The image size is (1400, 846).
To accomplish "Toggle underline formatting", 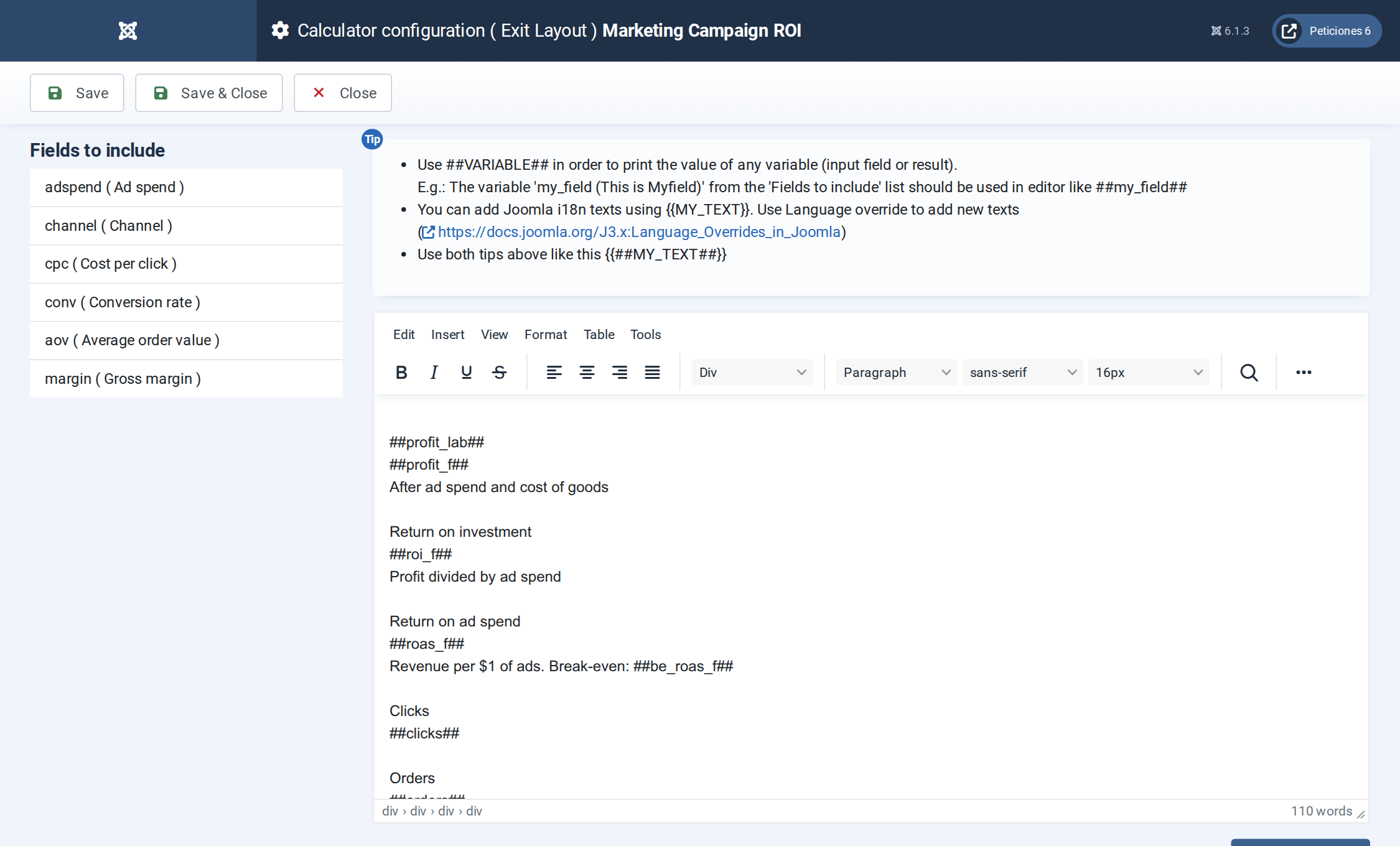I will point(466,373).
